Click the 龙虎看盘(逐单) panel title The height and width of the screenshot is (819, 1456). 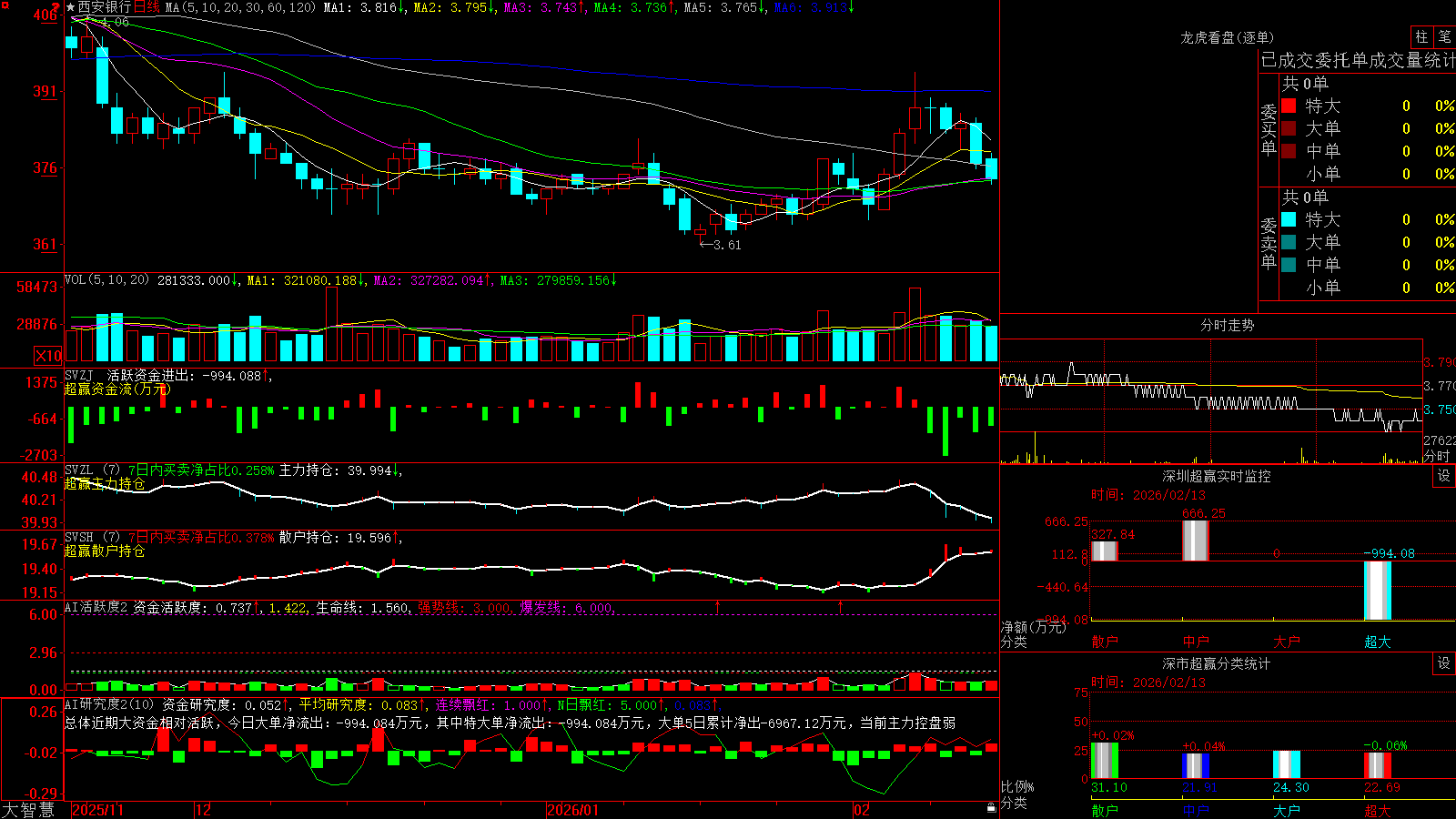point(1227,37)
